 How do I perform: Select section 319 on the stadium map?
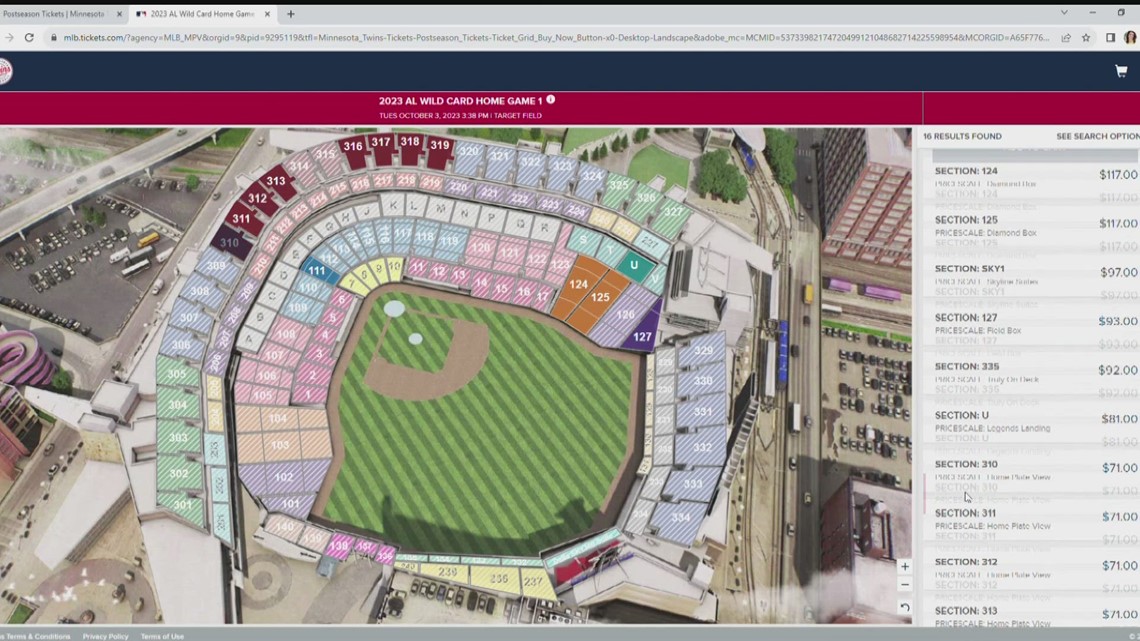pos(439,149)
